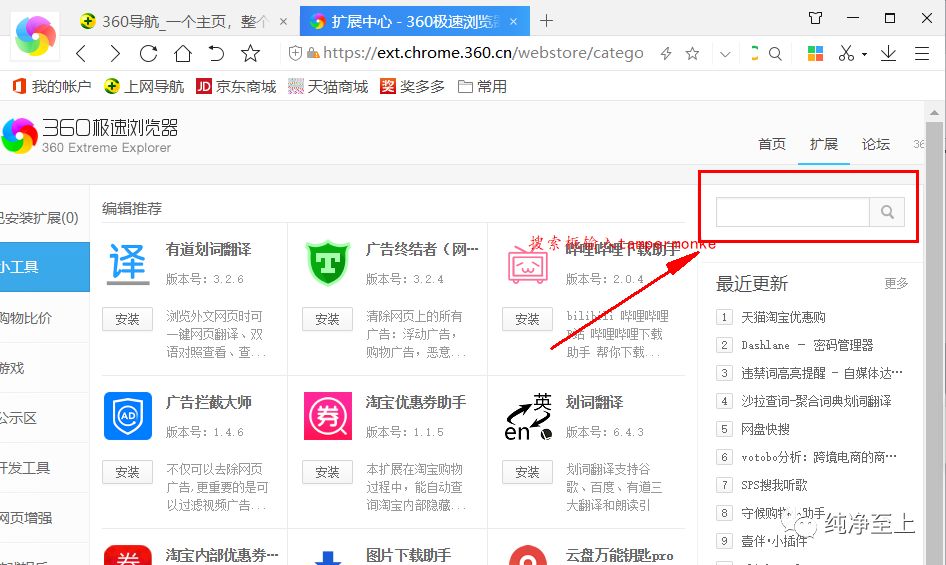Click the 广告拦截大师 blue shield icon
Viewport: 946px width, 565px height.
[128, 416]
